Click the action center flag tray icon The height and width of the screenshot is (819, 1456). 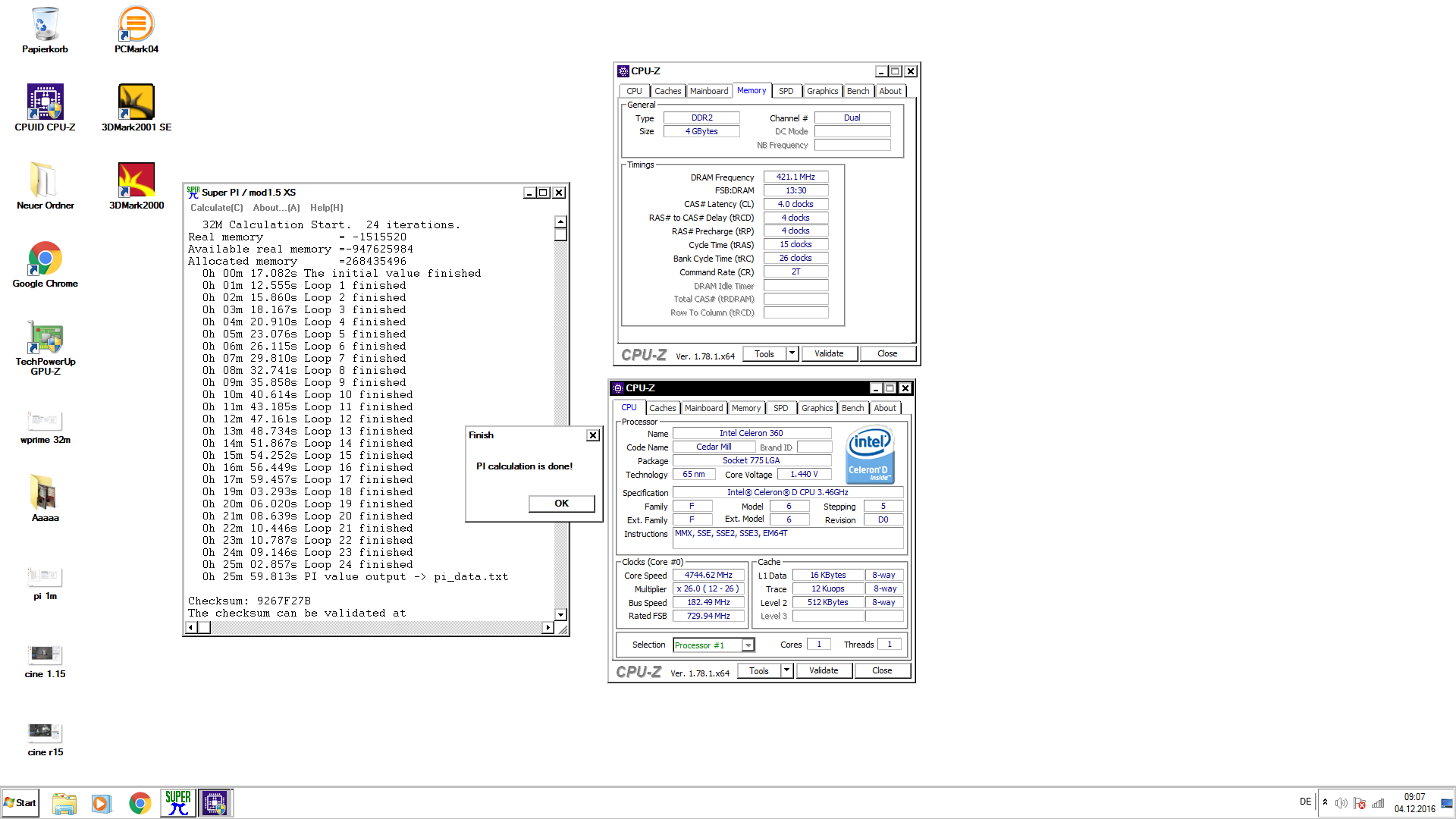click(1359, 803)
